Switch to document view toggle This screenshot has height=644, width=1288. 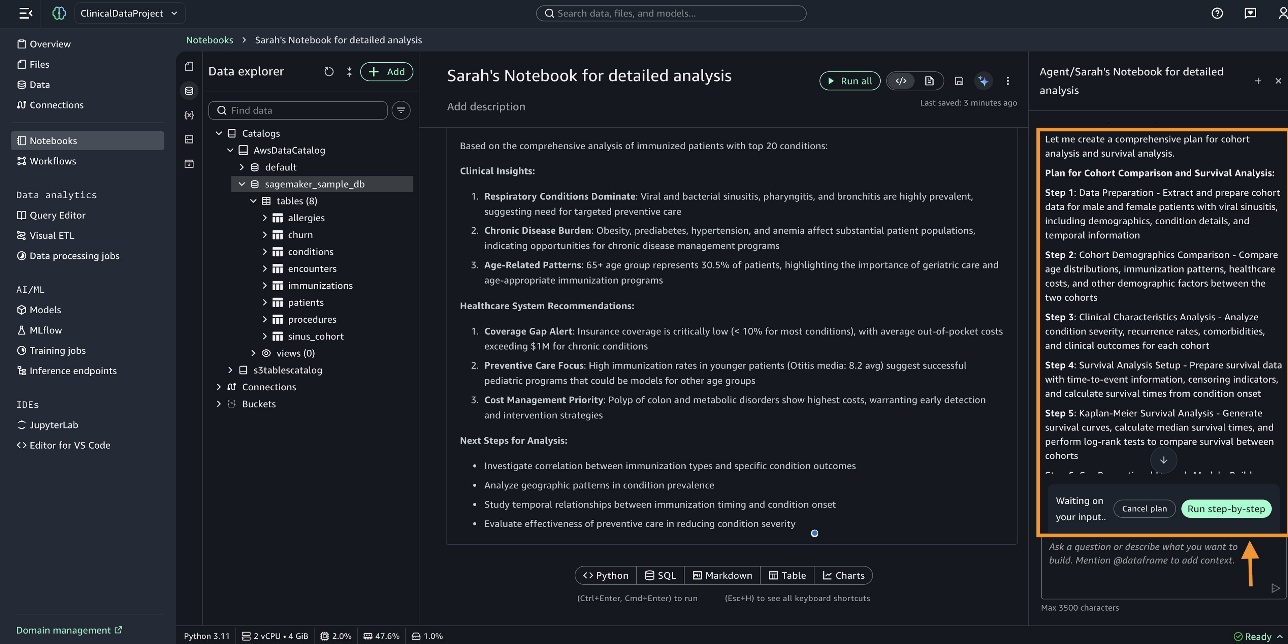929,81
